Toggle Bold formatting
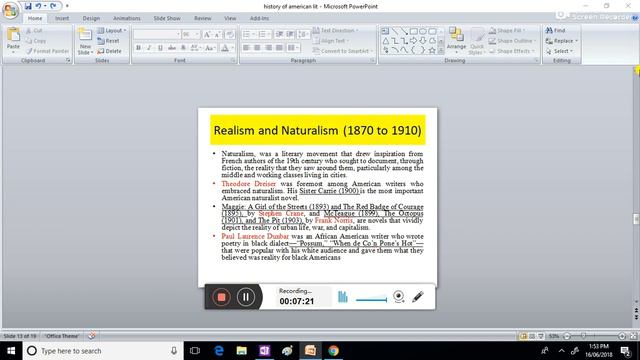640x360 pixels. point(138,48)
